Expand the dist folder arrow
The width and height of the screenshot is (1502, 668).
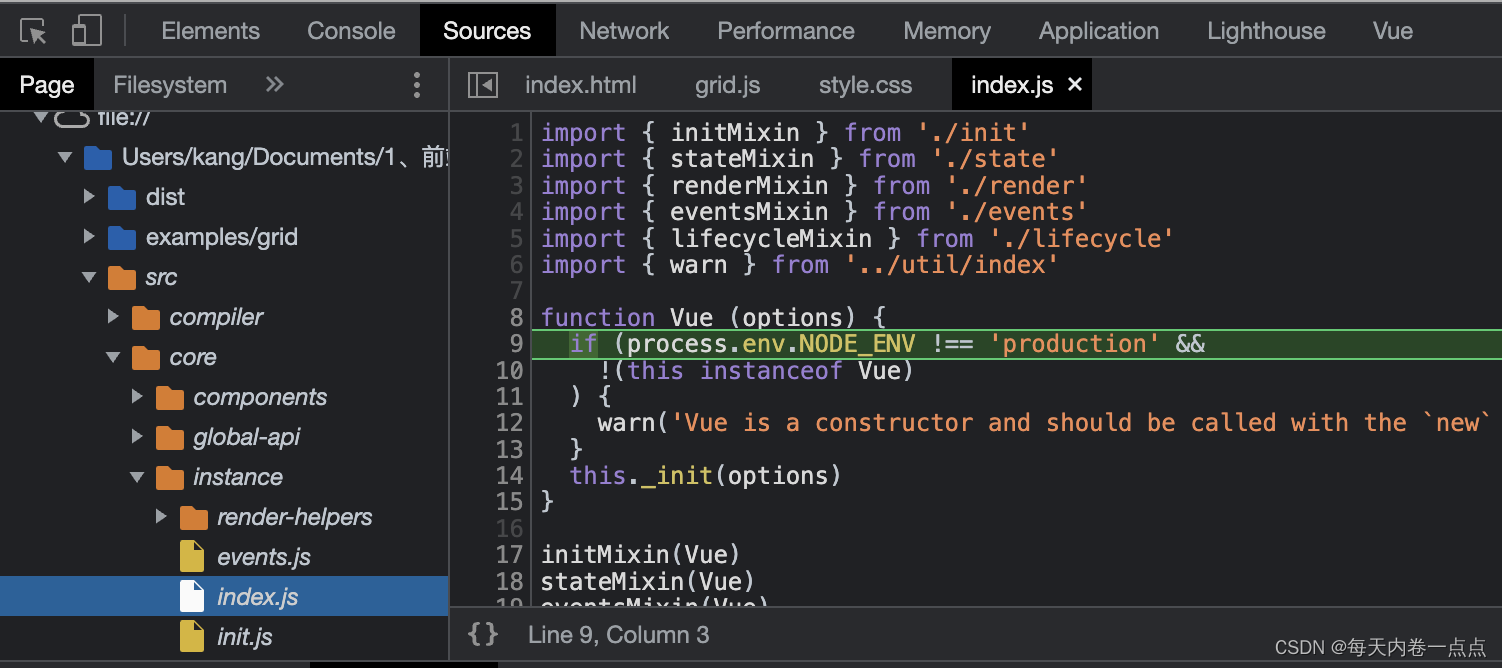pyautogui.click(x=89, y=197)
